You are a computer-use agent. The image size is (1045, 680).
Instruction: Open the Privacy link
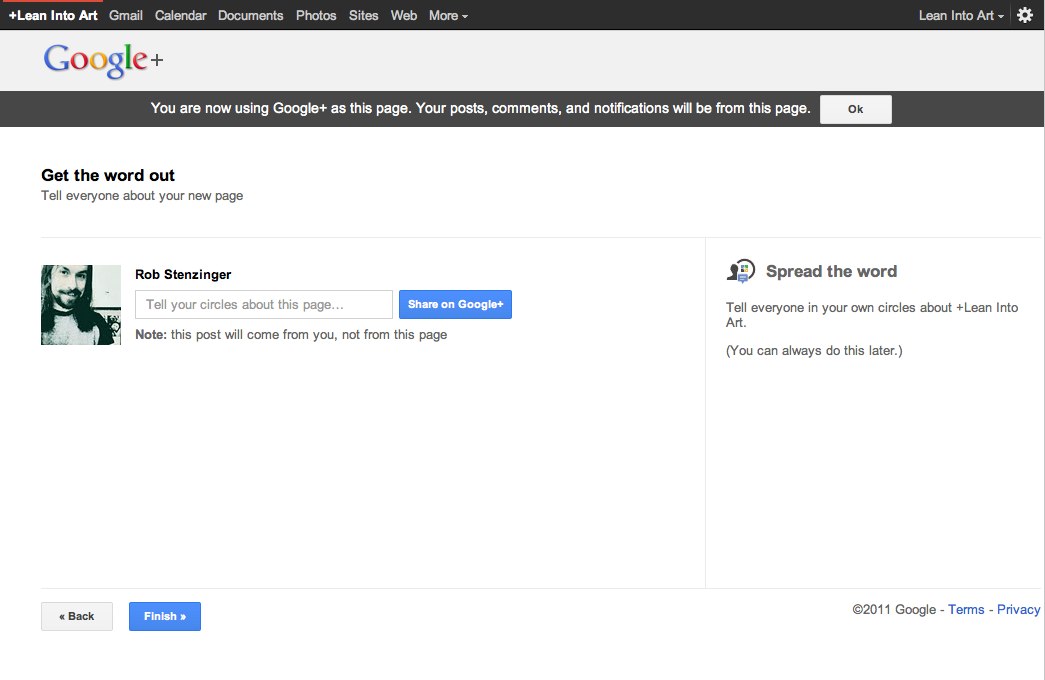(x=1018, y=609)
